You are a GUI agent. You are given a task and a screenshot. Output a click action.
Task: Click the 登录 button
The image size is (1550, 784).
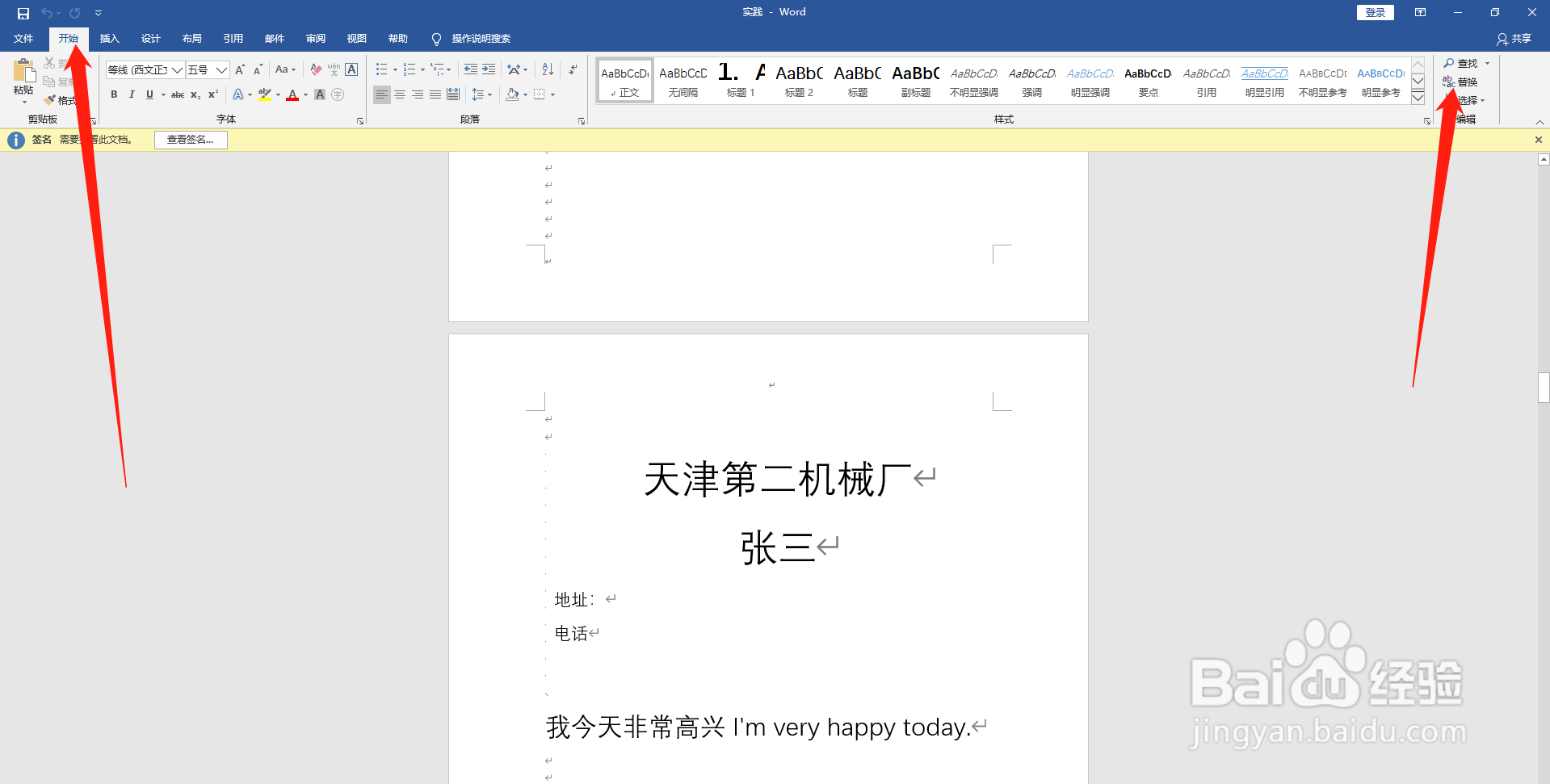coord(1374,12)
